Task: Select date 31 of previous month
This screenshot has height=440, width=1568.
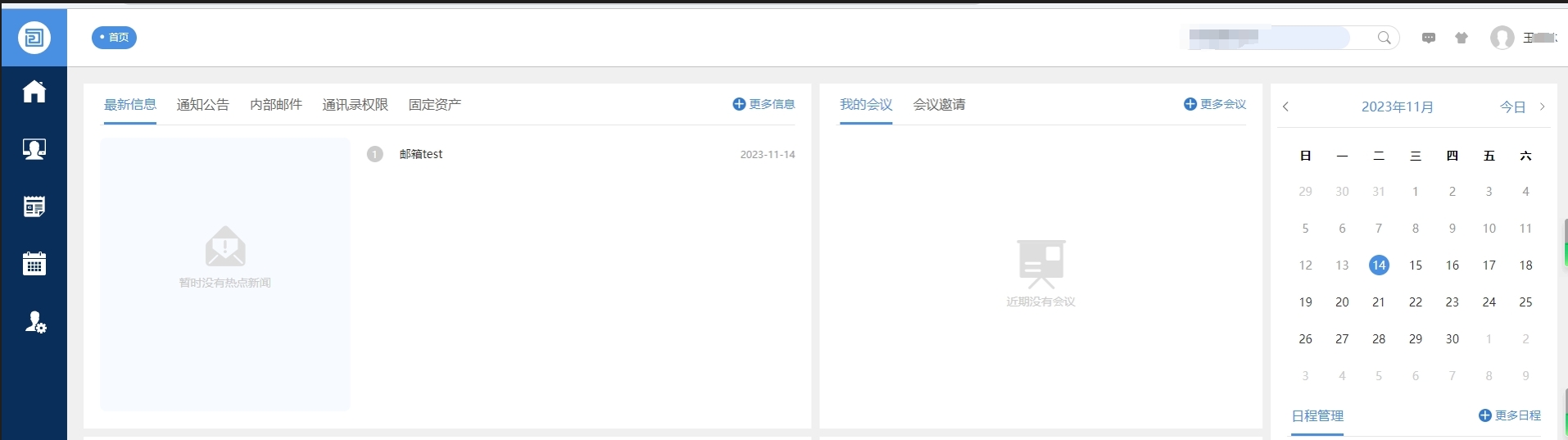Action: (1379, 192)
